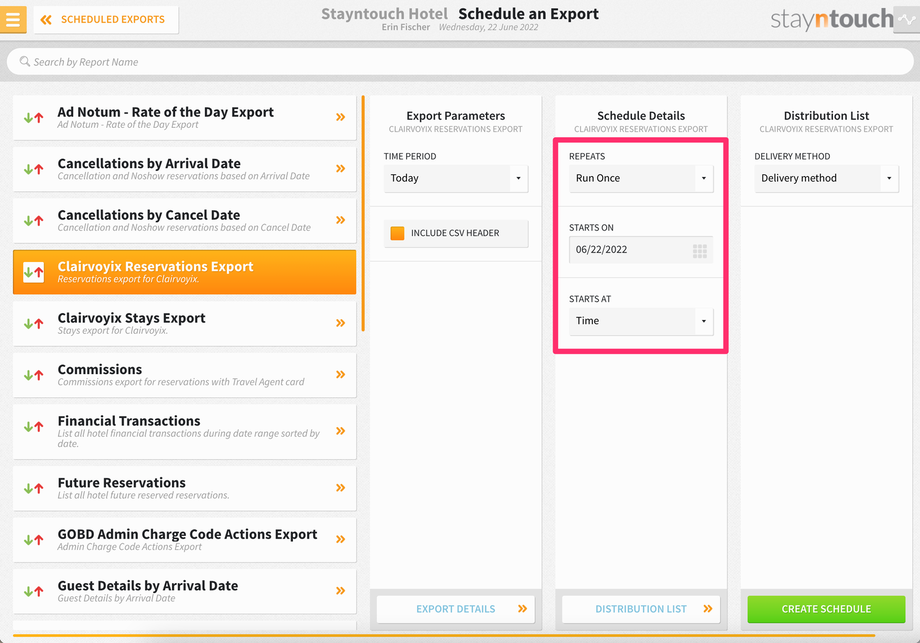
Task: Open the hamburger main menu
Action: (x=13, y=19)
